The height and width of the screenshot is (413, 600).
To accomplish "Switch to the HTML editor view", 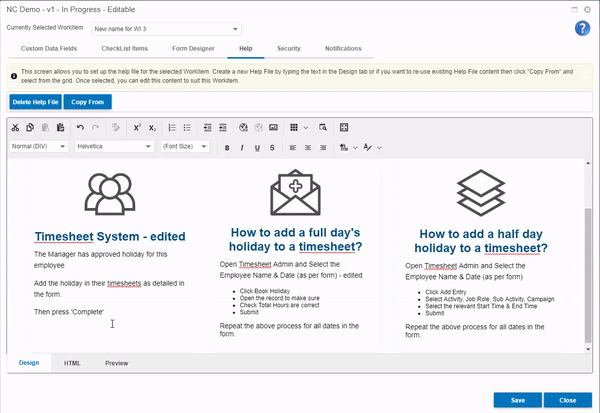I will coord(72,363).
